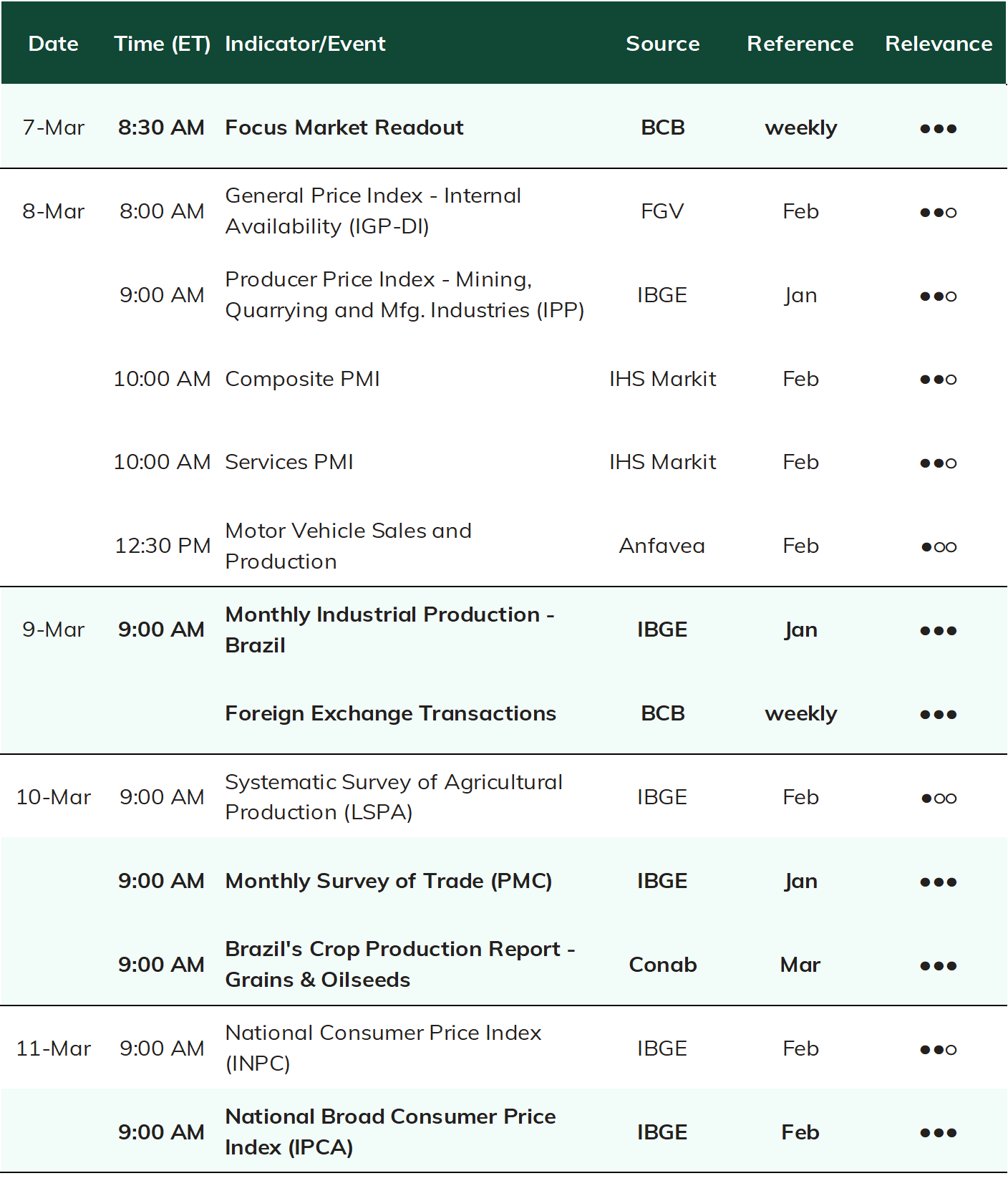Screen dimensions: 1008x1196
Task: Click relevance dots for Services PMI
Action: [938, 463]
